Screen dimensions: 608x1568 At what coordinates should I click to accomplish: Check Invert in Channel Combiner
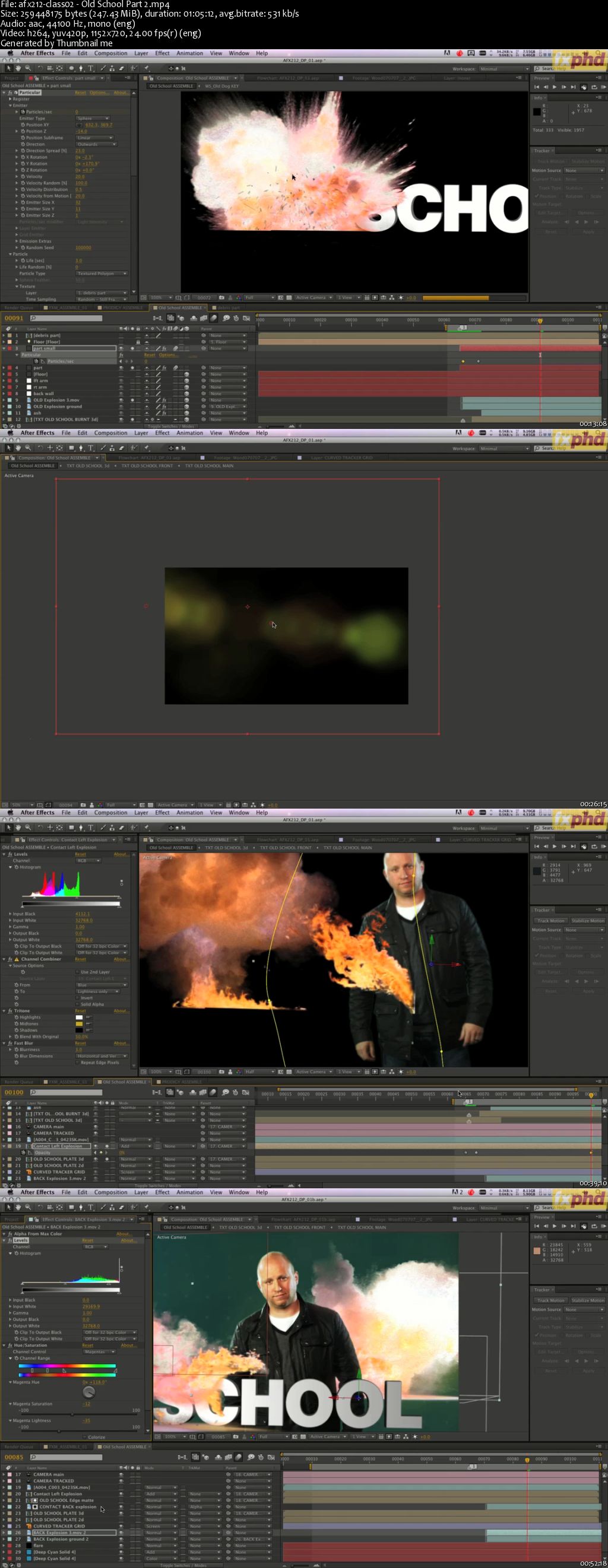point(77,998)
